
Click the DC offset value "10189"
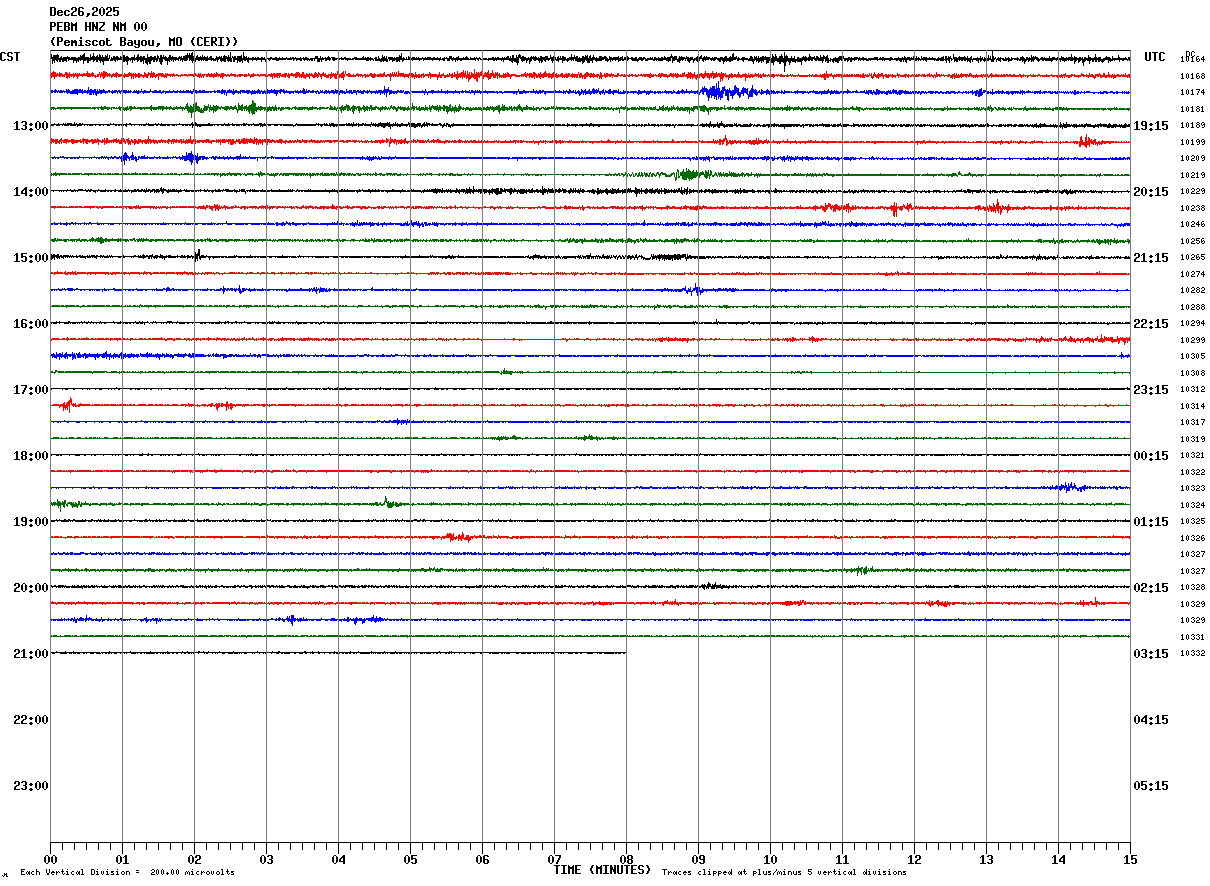coord(1193,126)
